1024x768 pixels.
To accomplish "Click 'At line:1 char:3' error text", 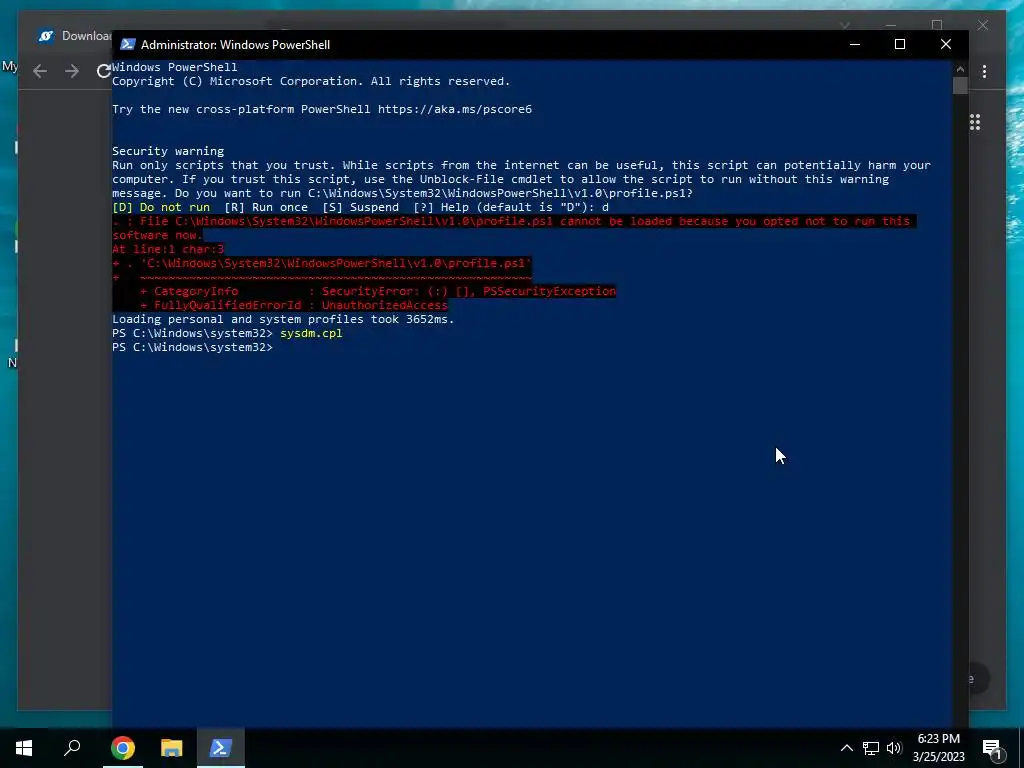I will pos(168,249).
